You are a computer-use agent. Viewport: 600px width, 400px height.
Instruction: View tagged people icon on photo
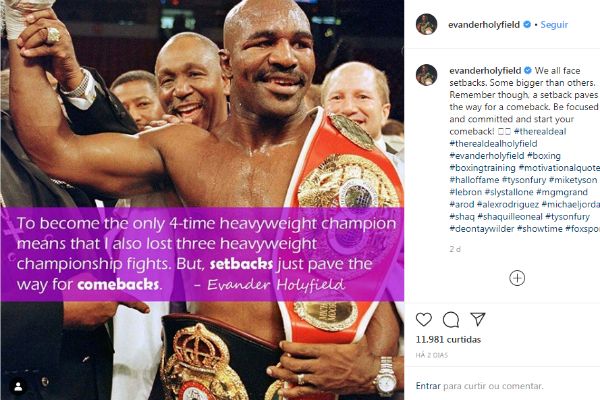coord(18,387)
